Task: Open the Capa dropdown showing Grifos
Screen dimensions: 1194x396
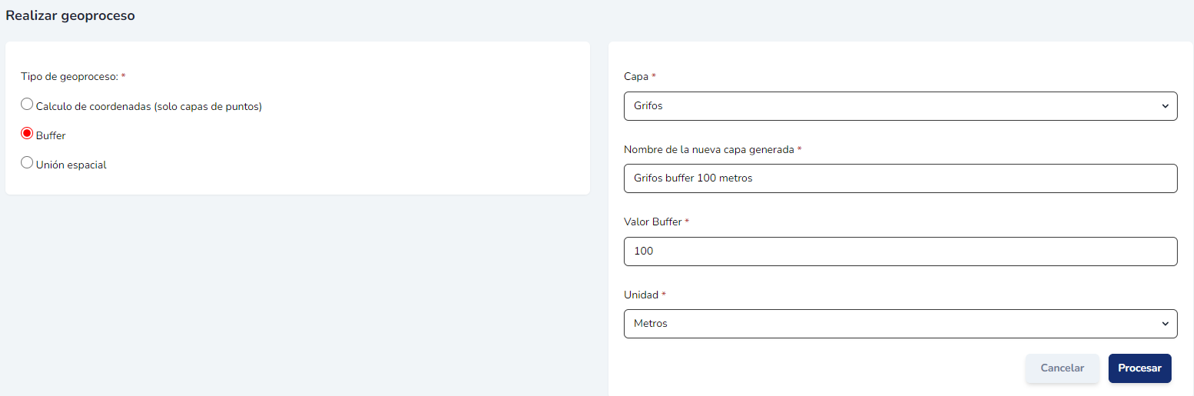Action: 901,106
